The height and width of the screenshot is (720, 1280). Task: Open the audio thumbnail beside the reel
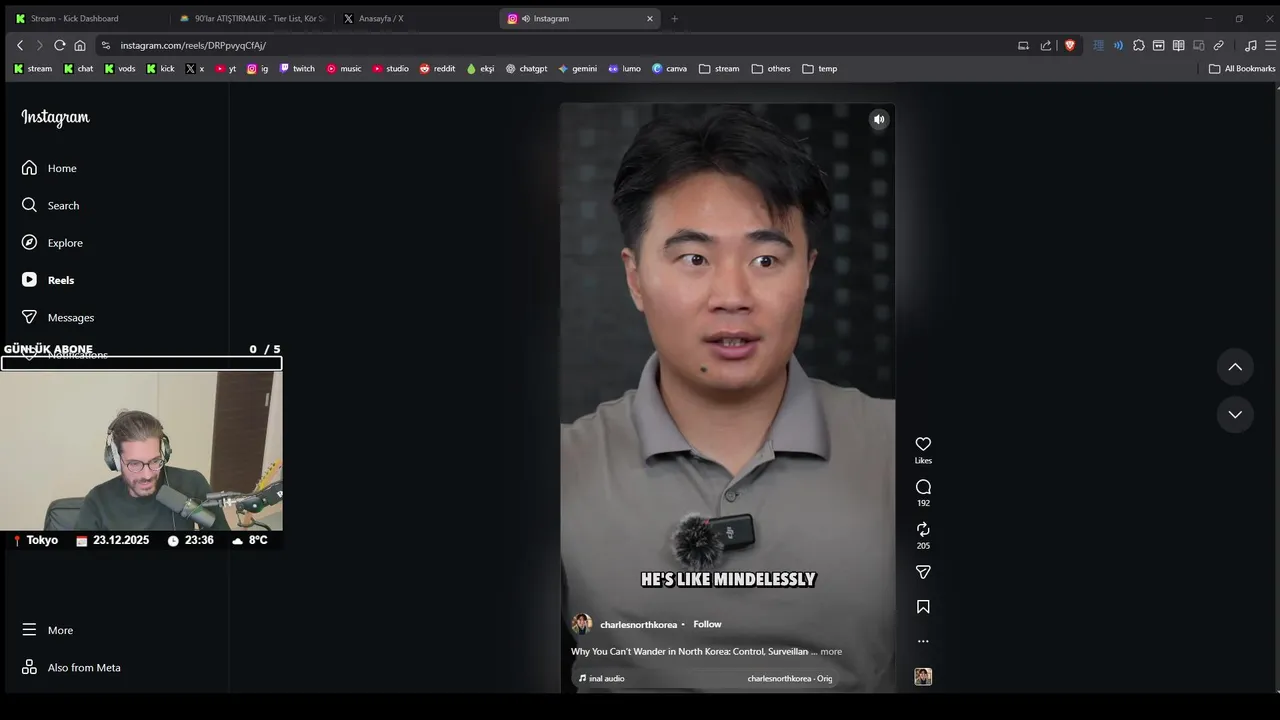tap(923, 677)
